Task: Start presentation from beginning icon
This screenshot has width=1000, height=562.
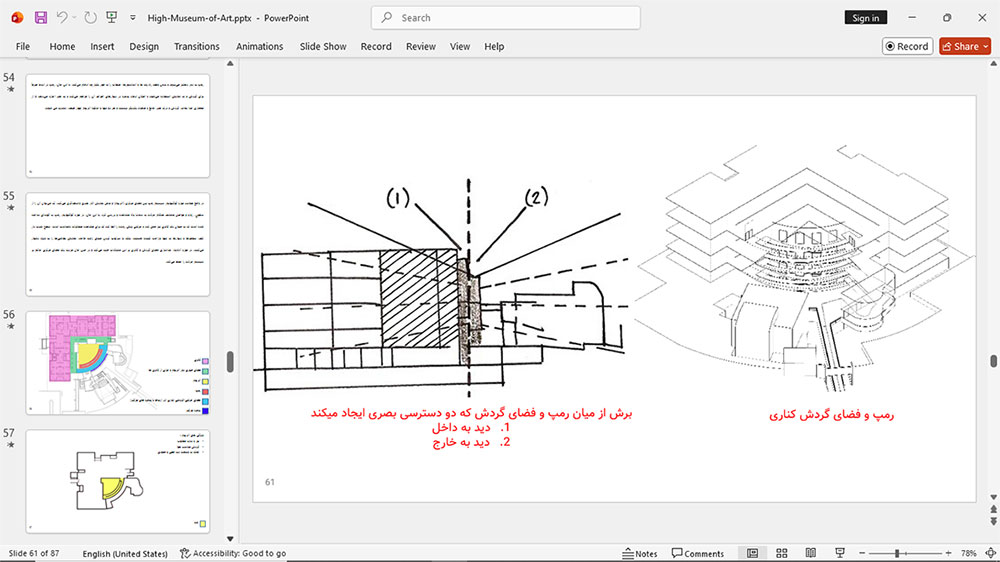Action: (x=112, y=17)
